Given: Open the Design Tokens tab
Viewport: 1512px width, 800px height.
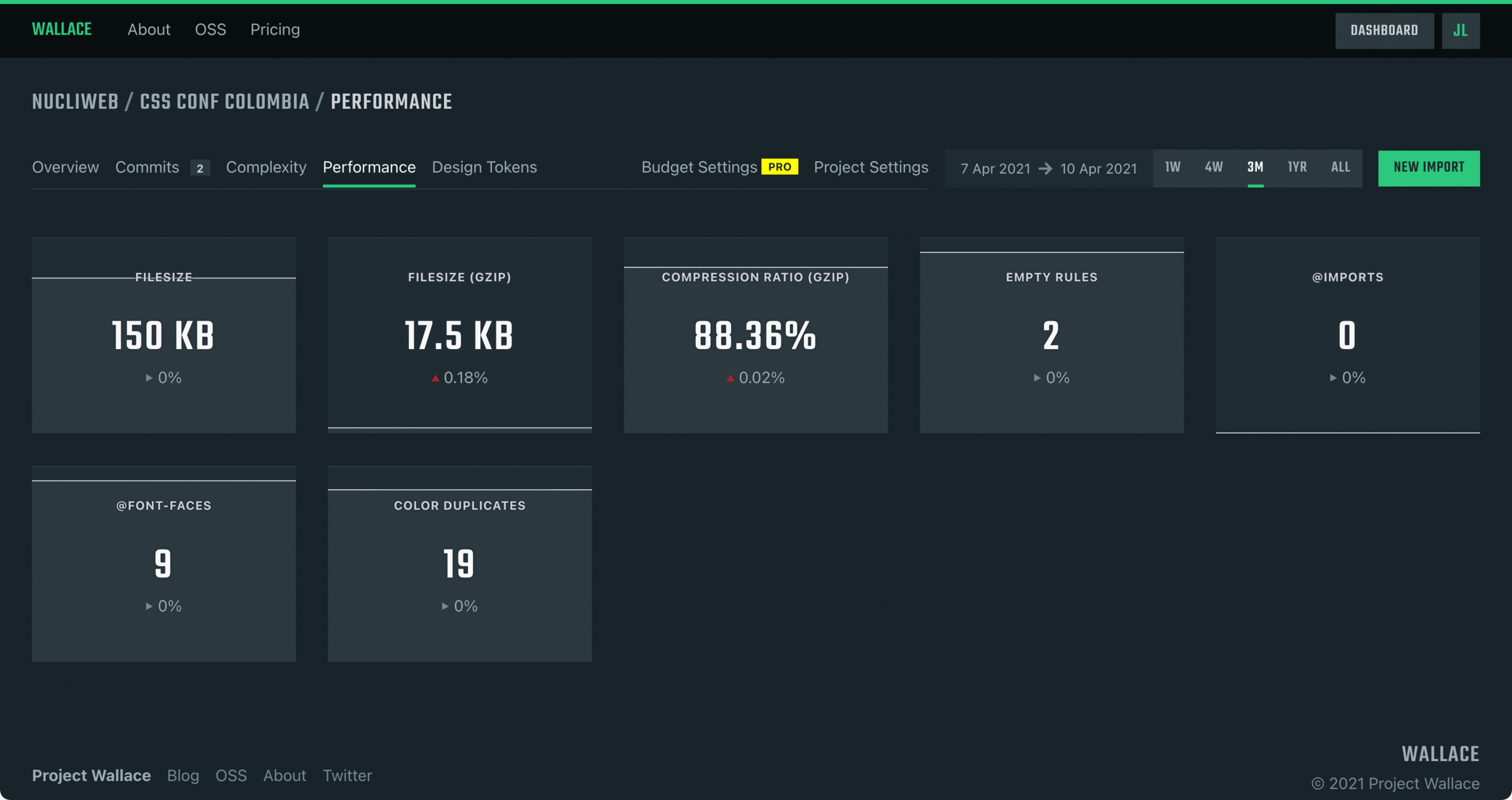Looking at the screenshot, I should click(x=484, y=168).
